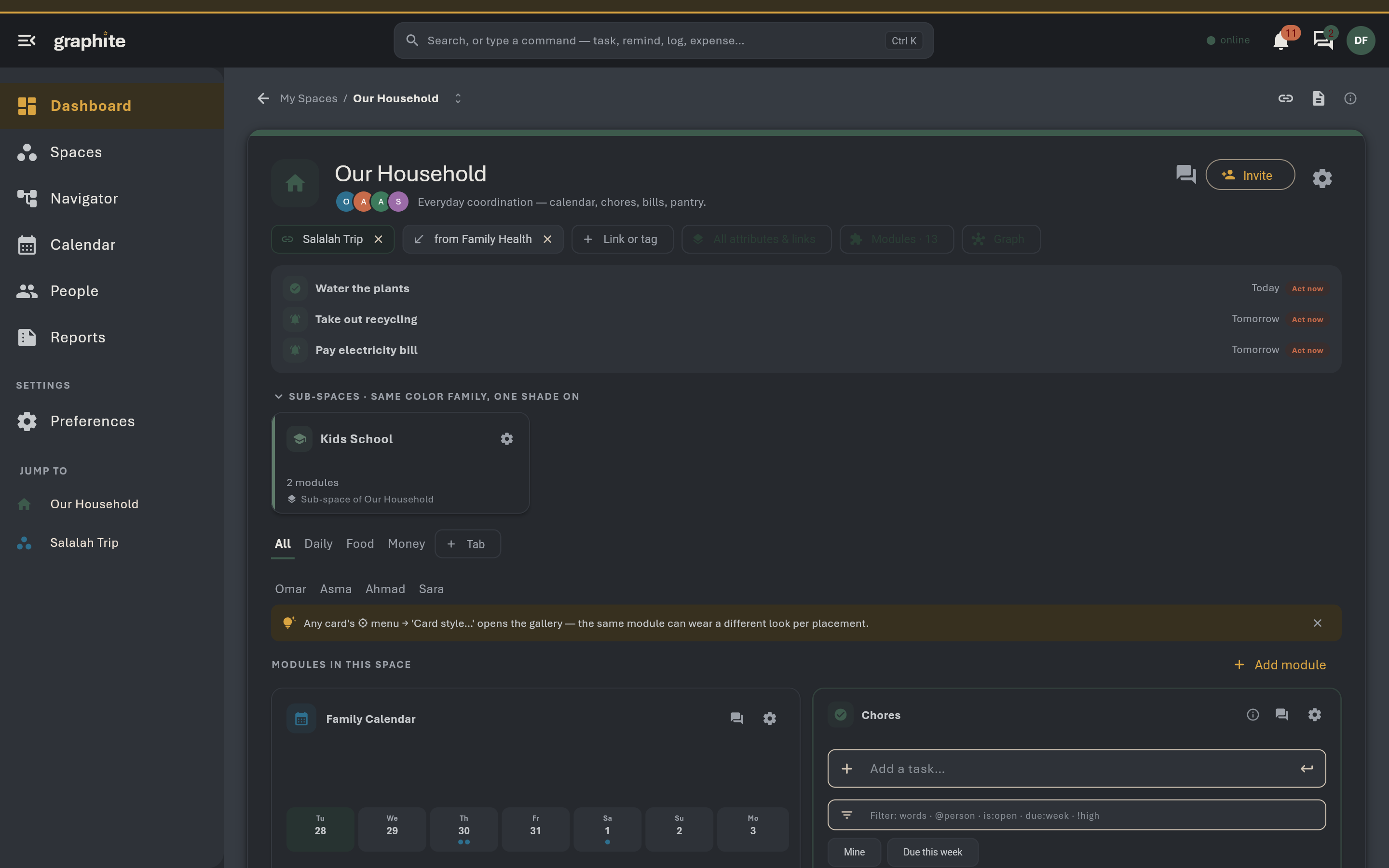Open Chores module settings gear
This screenshot has width=1389, height=868.
coord(1314,715)
